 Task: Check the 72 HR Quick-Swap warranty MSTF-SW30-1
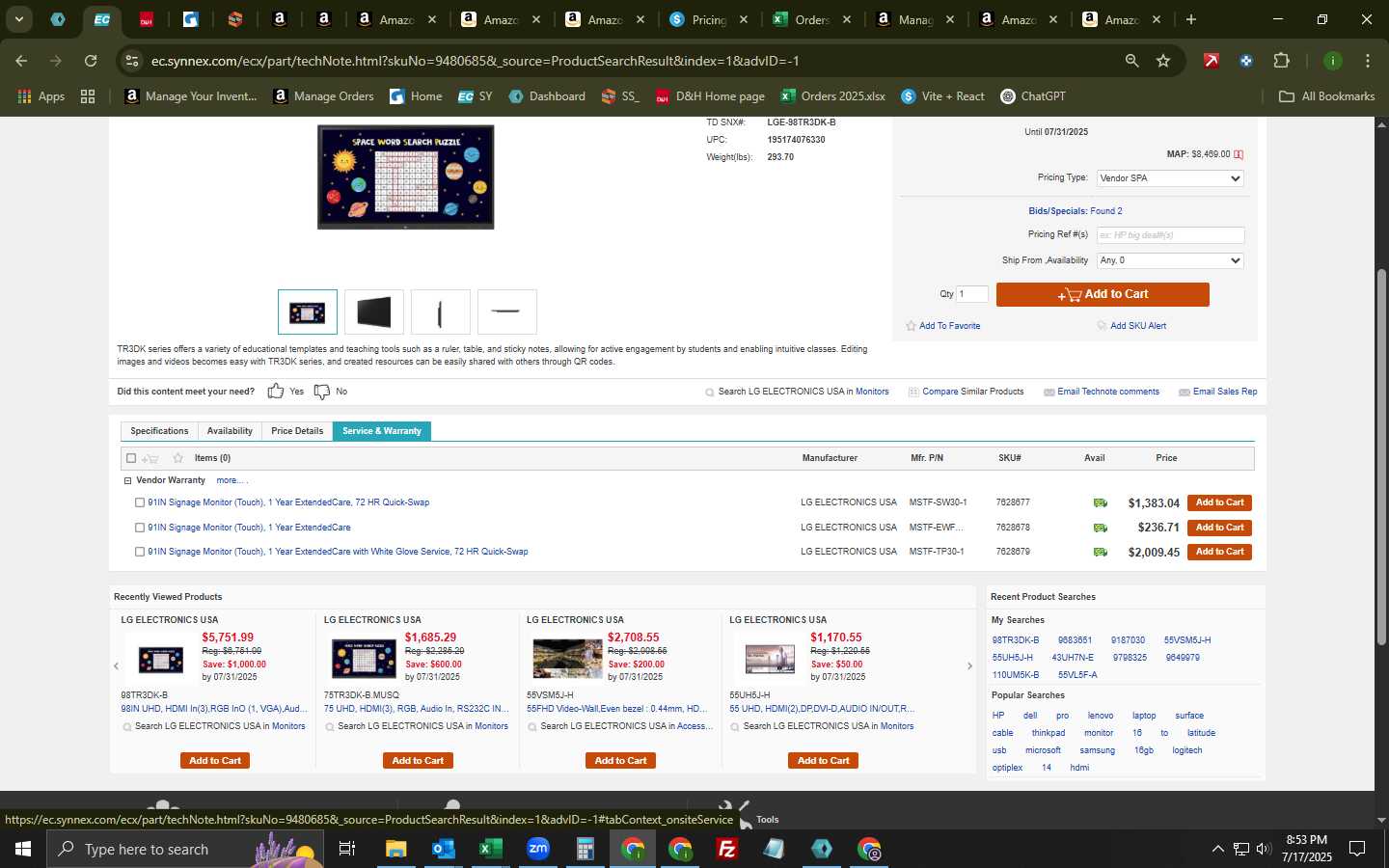coord(140,502)
